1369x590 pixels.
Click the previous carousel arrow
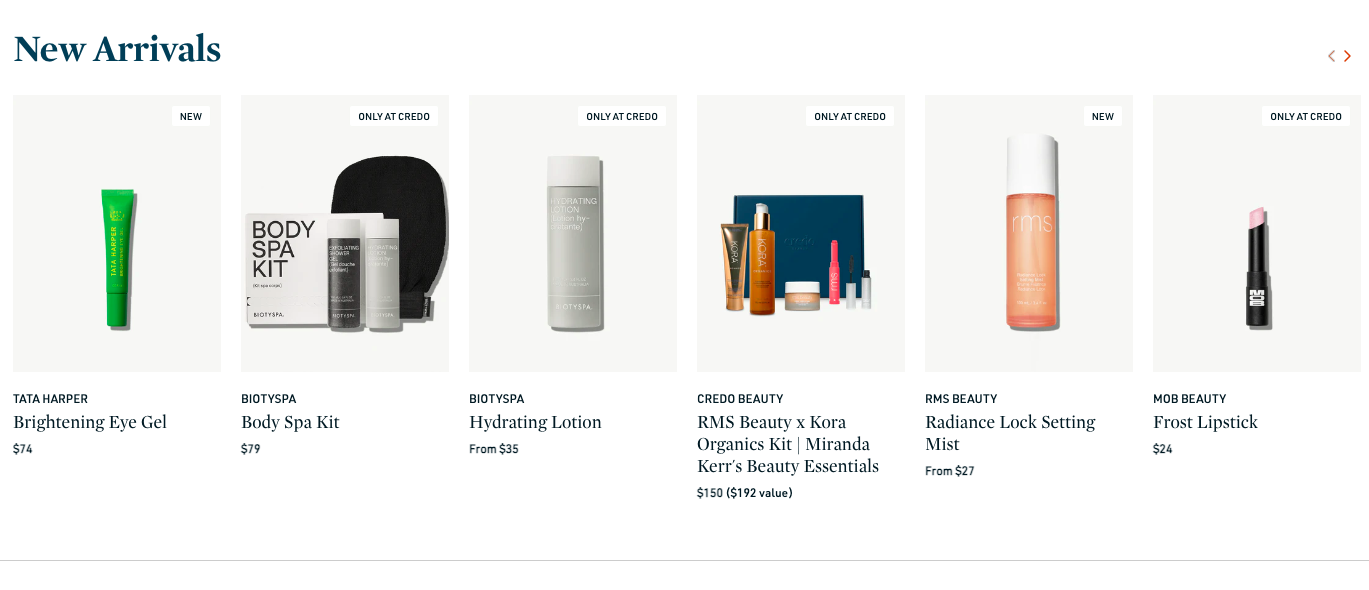pos(1331,56)
